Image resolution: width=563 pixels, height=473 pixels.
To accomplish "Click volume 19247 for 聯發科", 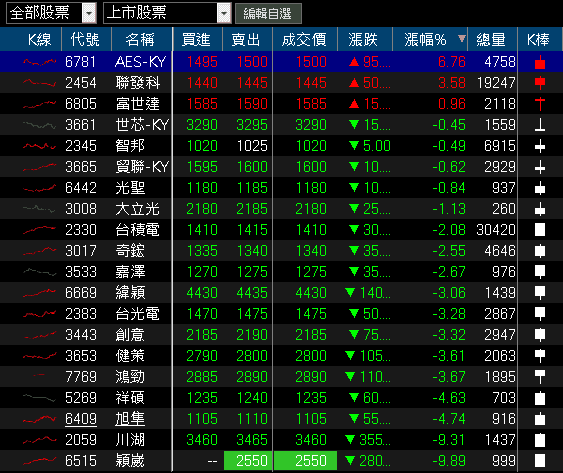I will 496,83.
